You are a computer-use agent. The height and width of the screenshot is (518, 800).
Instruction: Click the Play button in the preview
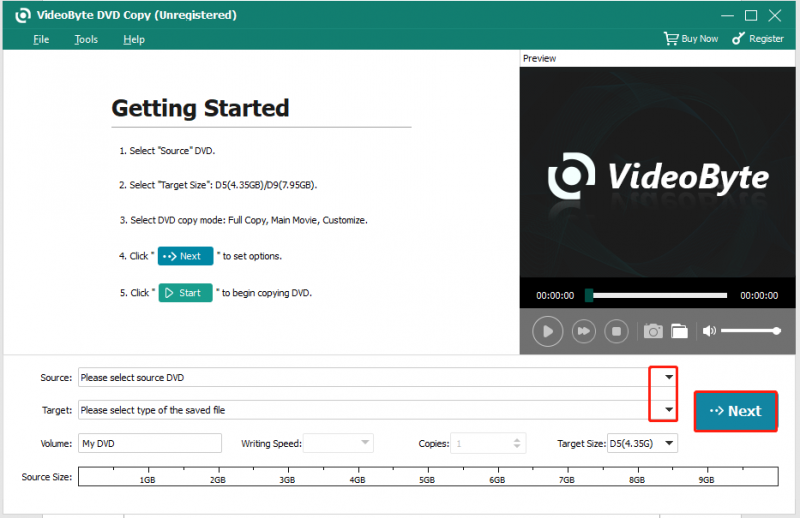coord(547,331)
